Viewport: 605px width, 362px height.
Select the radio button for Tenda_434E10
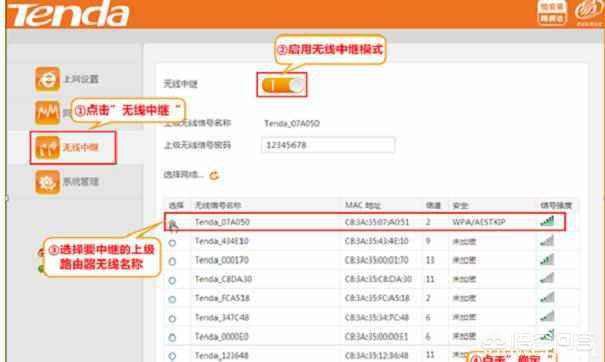172,243
